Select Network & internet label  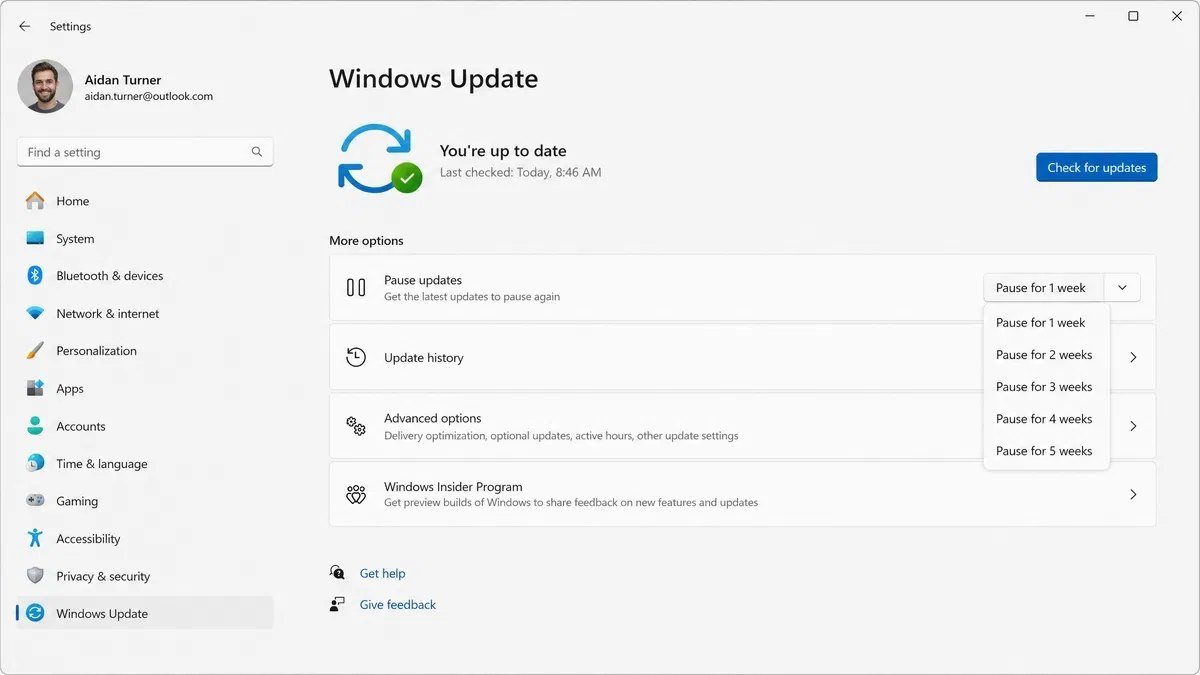(x=108, y=314)
